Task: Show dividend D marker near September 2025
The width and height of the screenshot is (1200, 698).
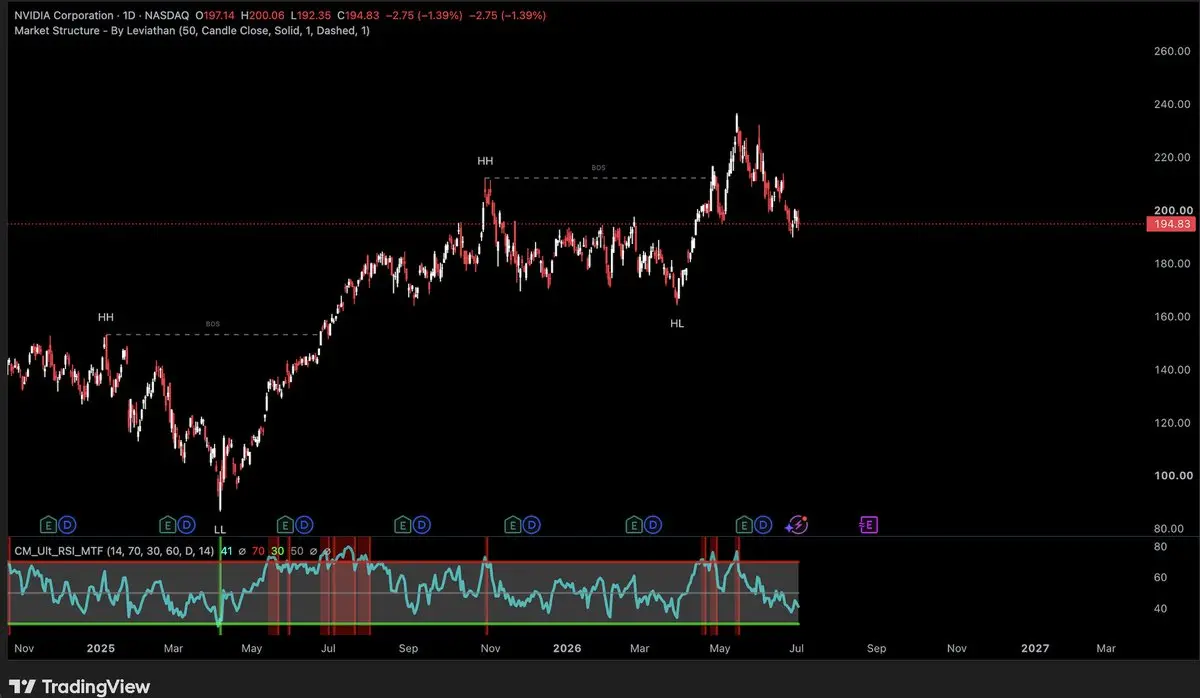Action: pos(422,523)
